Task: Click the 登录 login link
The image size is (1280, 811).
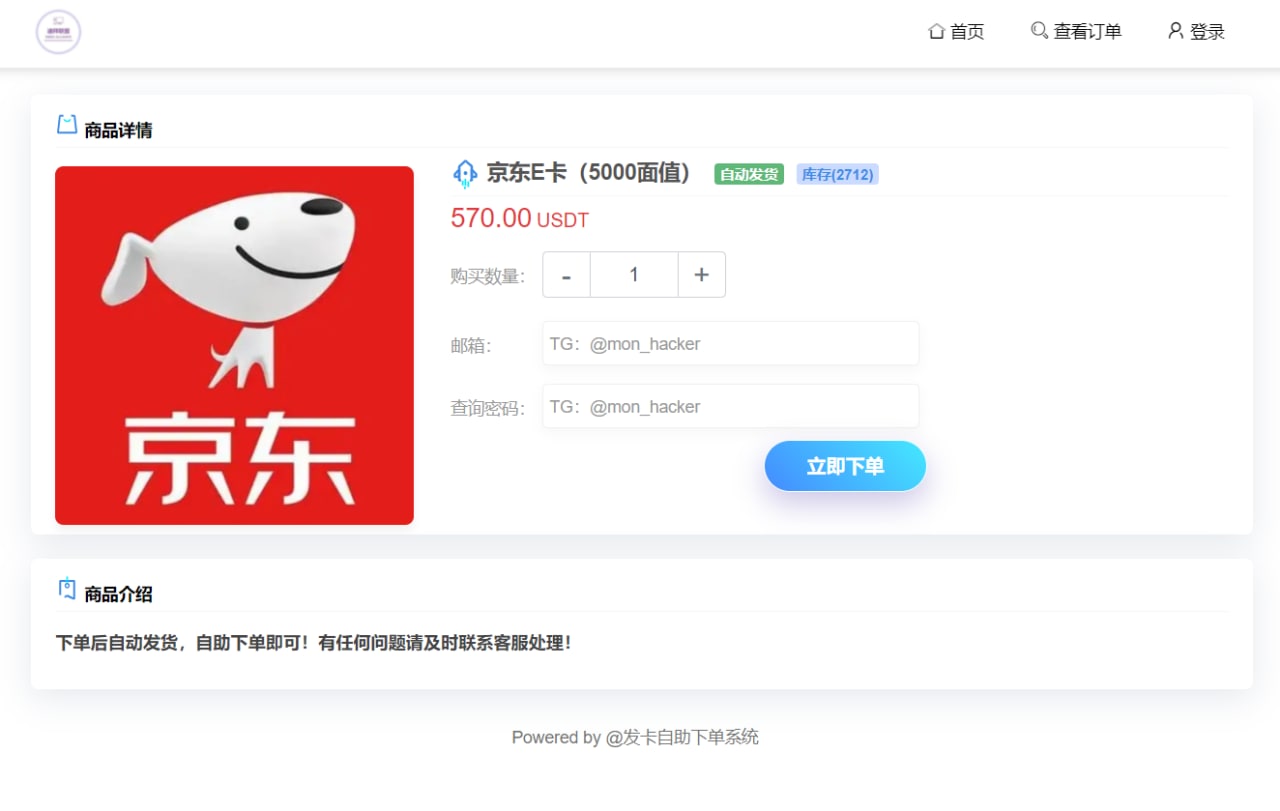Action: [1205, 31]
